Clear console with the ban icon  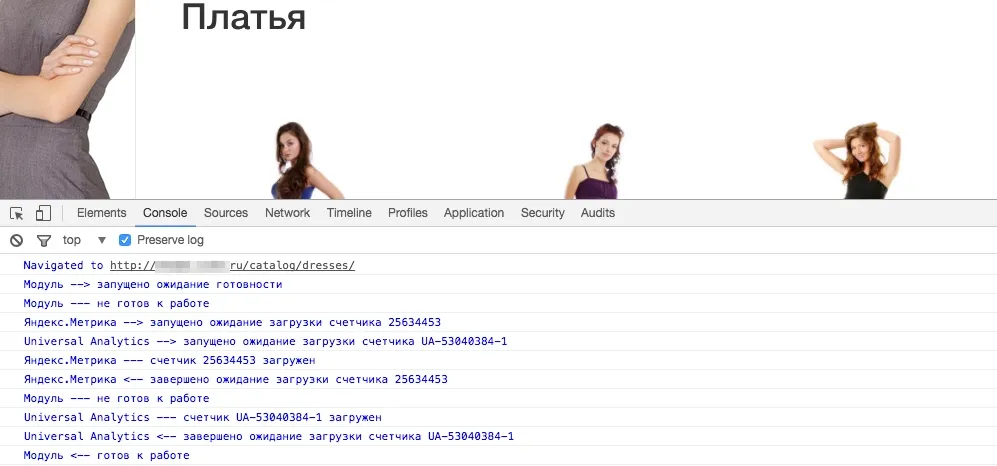click(x=16, y=240)
